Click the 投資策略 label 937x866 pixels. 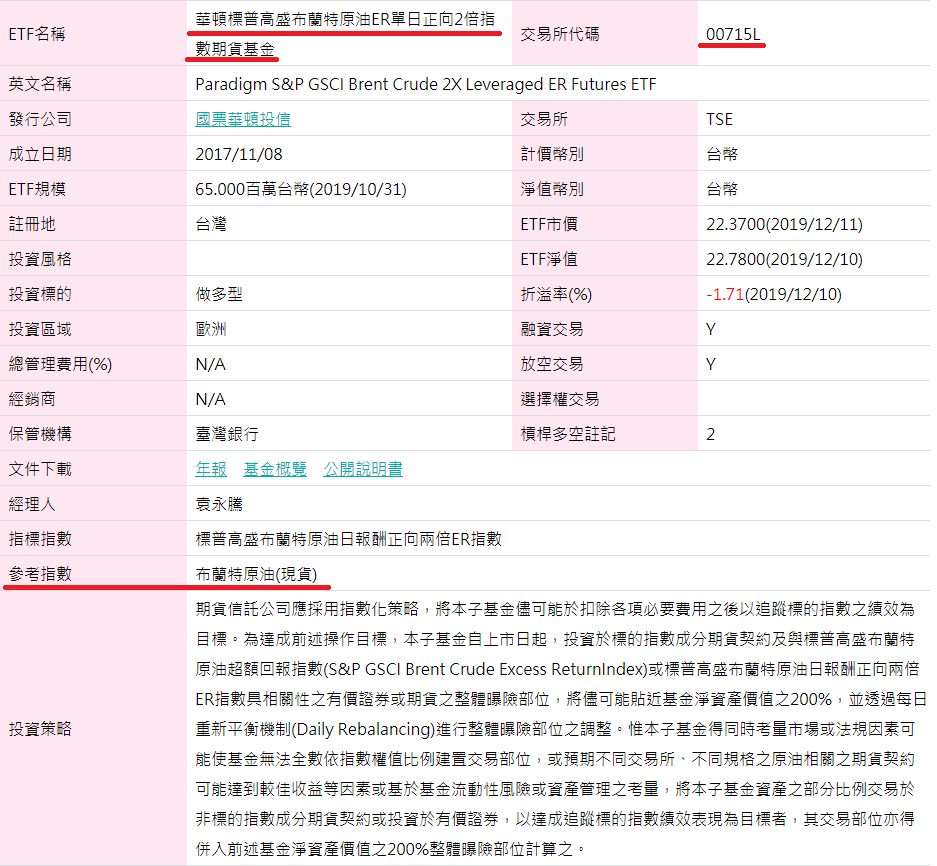[40, 729]
